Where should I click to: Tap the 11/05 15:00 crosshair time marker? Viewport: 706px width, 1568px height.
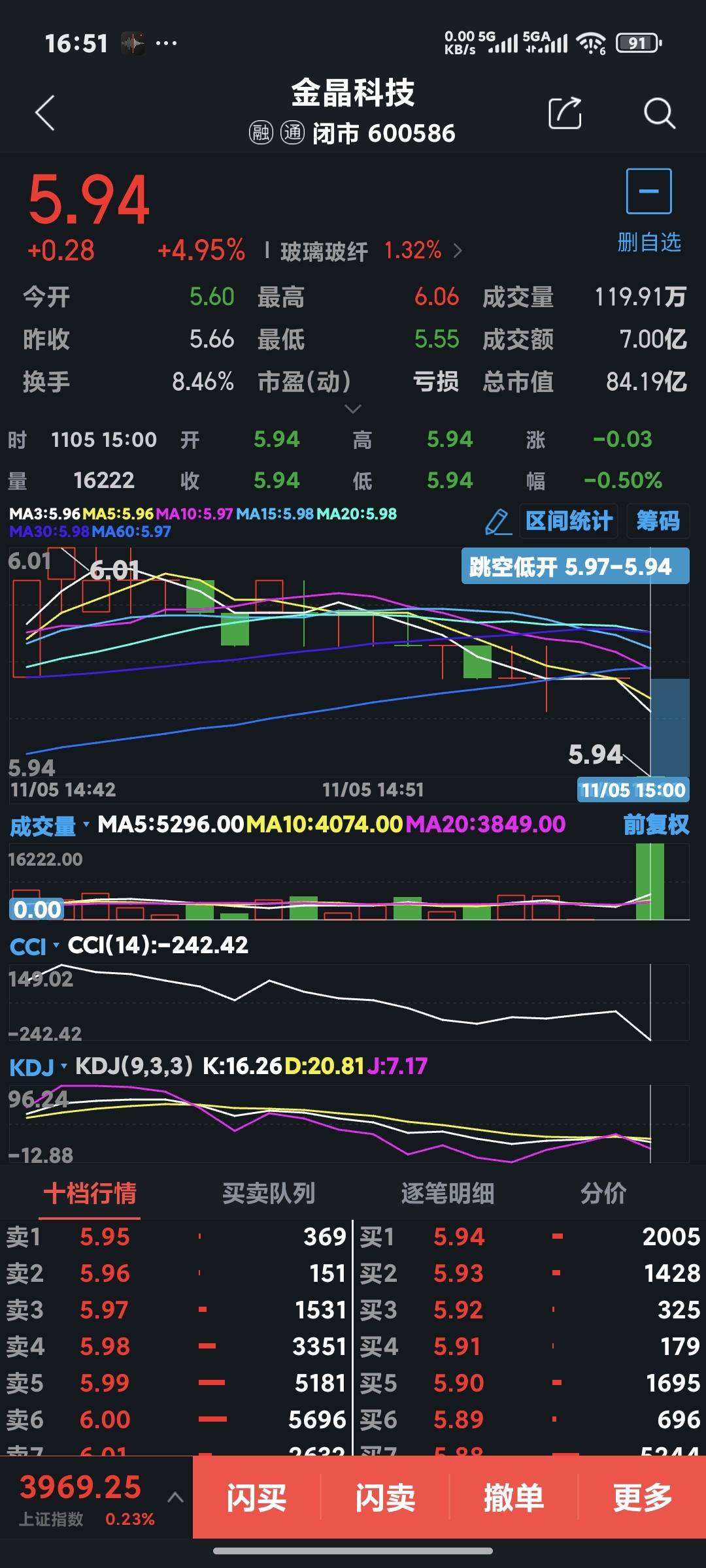pos(633,791)
